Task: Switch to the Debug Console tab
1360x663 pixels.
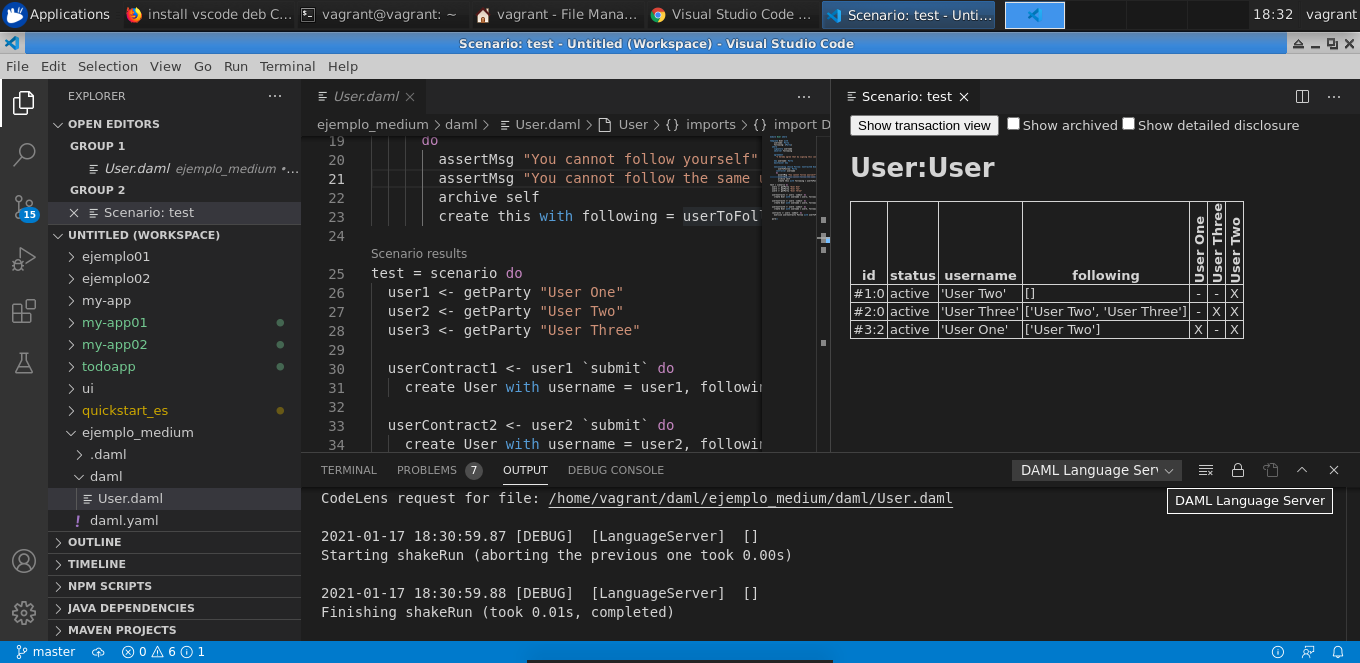Action: 616,470
